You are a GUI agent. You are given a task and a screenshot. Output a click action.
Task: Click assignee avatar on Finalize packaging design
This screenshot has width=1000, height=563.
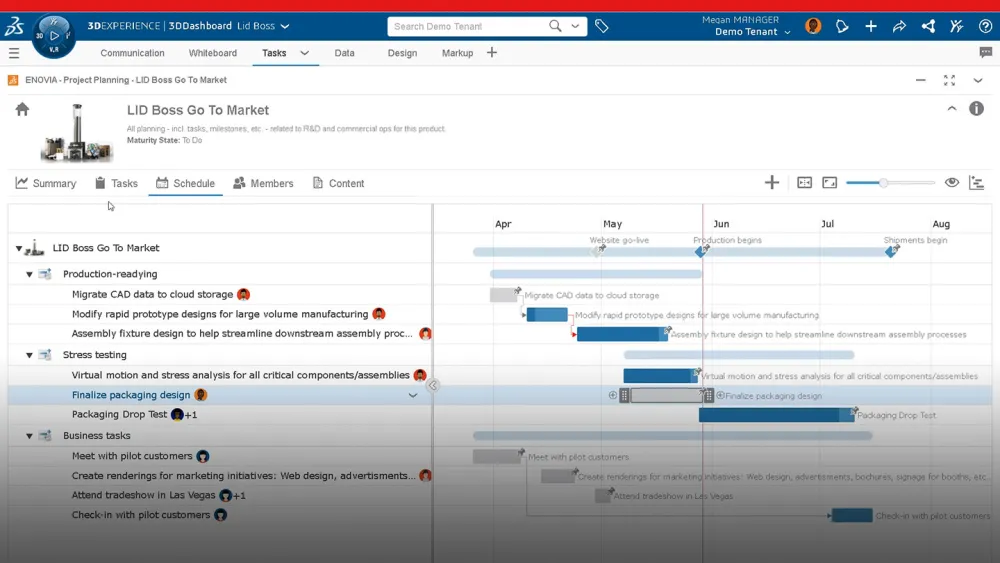201,395
